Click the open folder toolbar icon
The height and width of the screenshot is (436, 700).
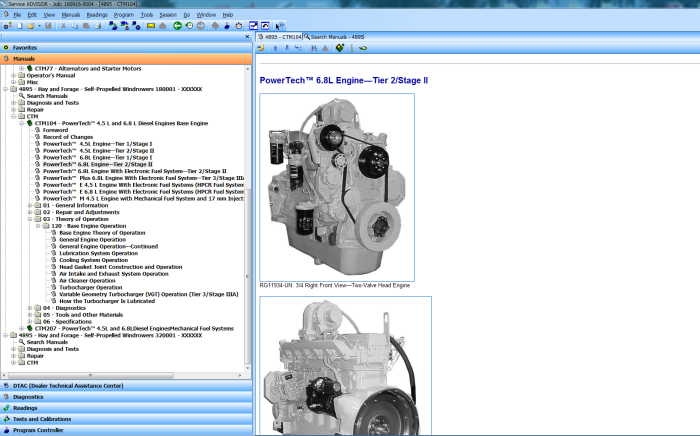point(30,26)
